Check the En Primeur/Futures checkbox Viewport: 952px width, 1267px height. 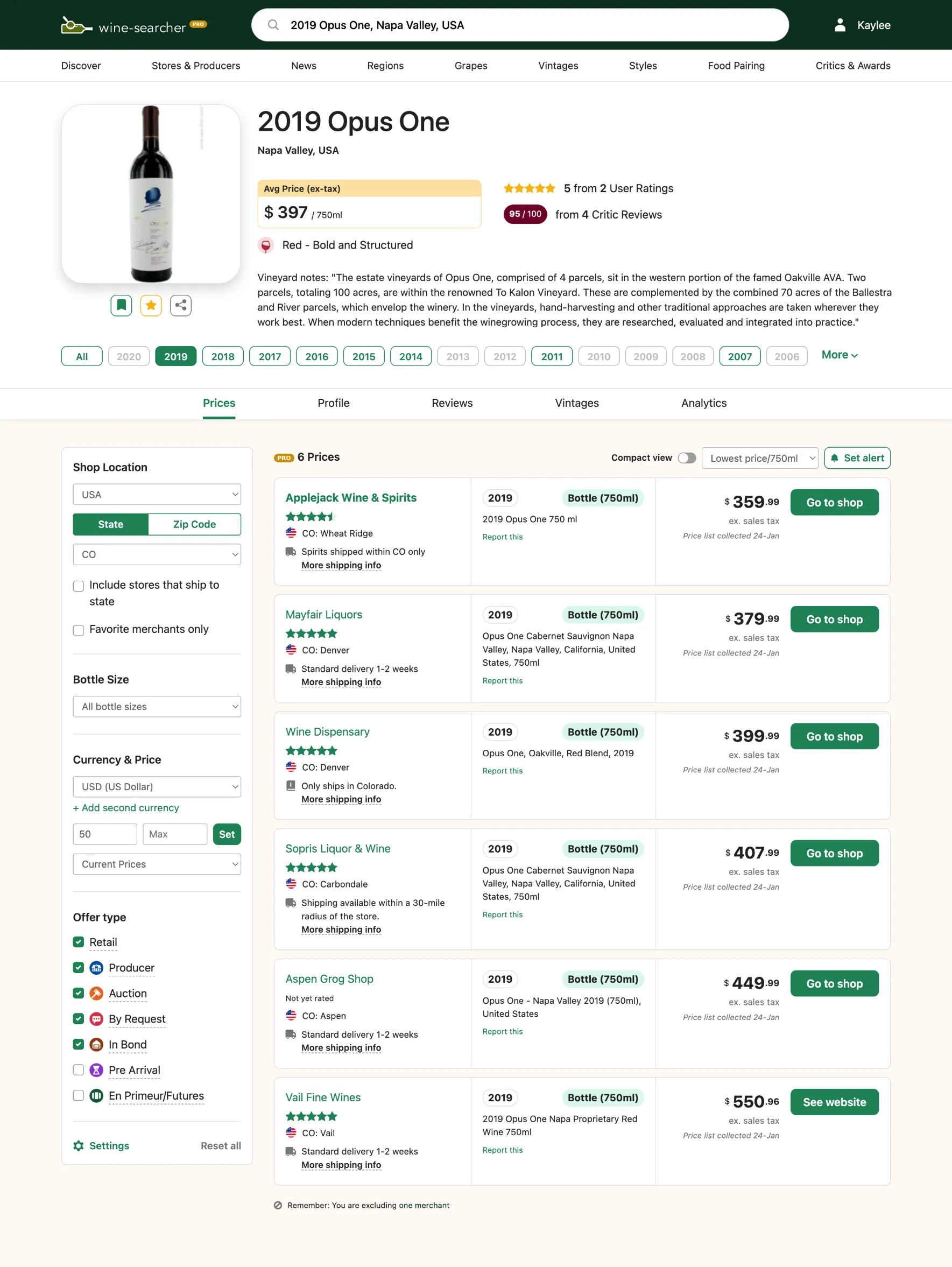tap(79, 1095)
